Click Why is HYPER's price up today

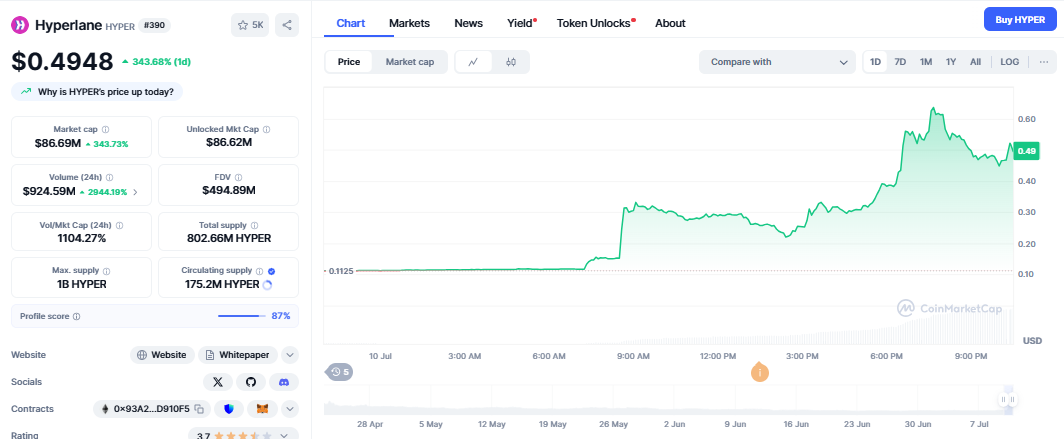point(97,92)
